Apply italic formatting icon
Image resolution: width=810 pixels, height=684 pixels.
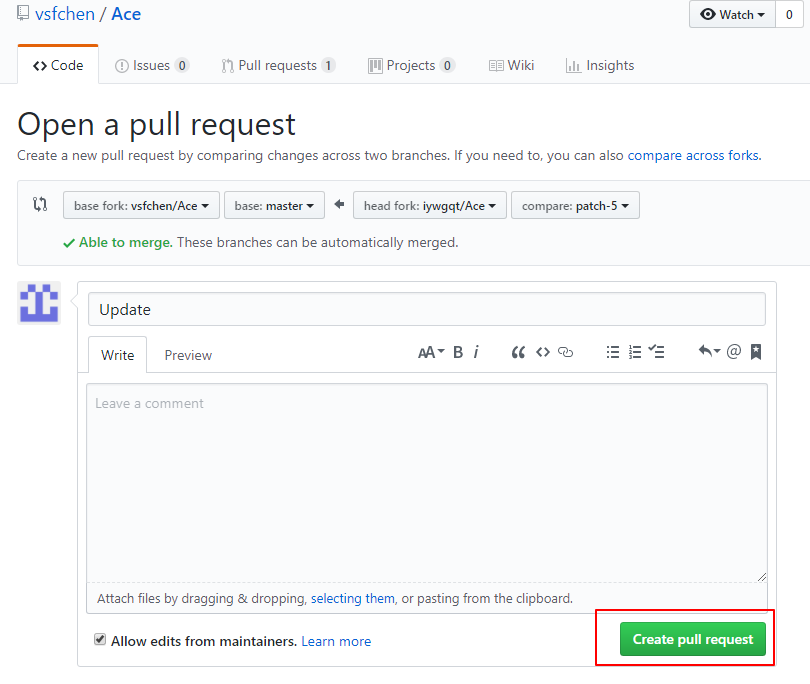click(476, 352)
